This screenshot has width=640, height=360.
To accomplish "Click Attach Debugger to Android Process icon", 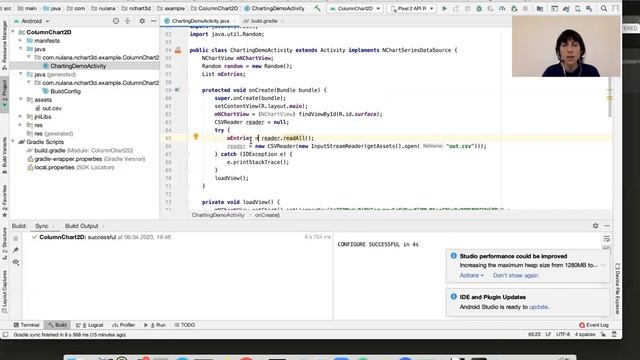I will tap(514, 8).
